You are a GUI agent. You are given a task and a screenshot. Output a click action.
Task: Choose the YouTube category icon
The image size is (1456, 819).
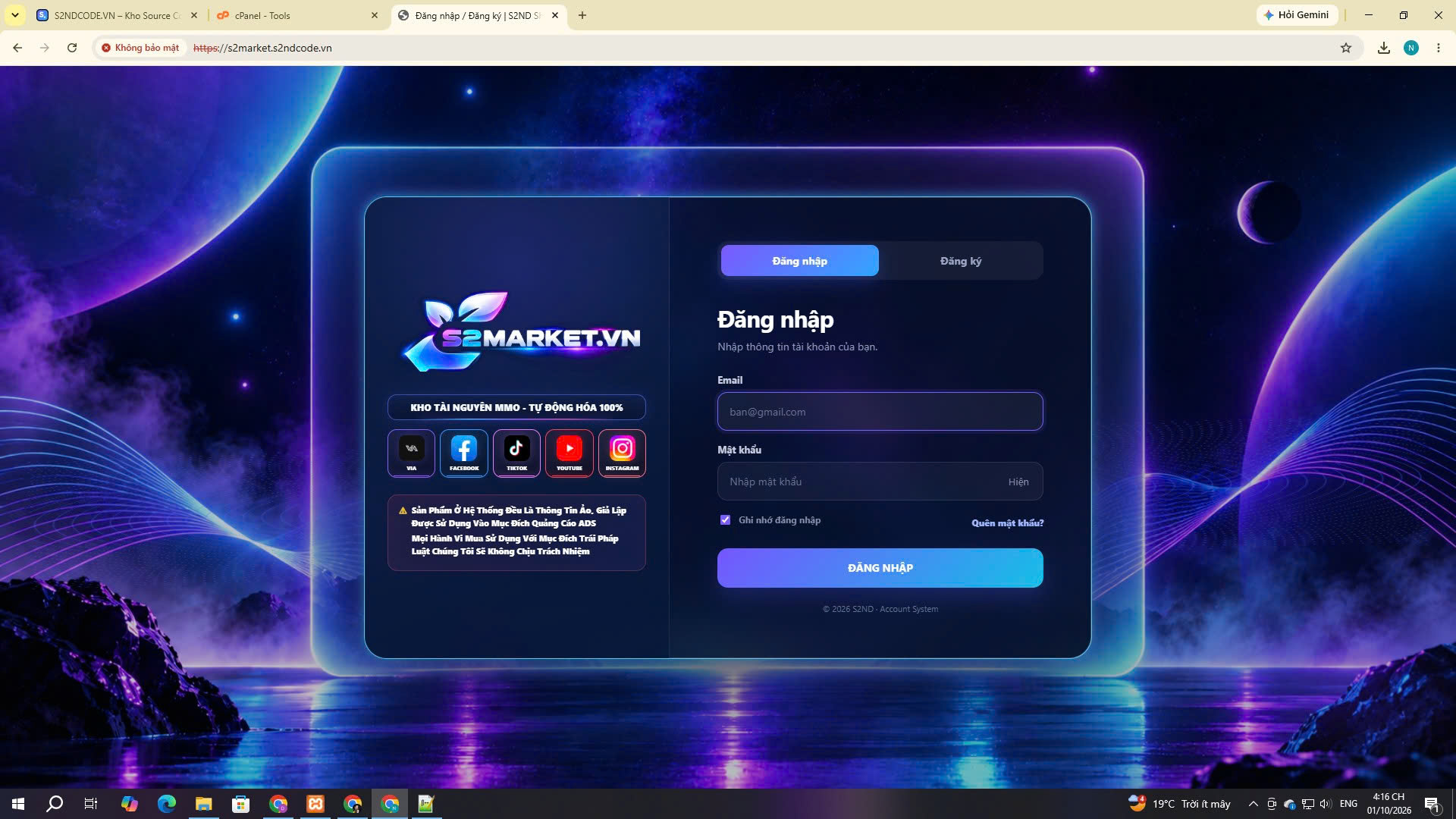pyautogui.click(x=570, y=453)
